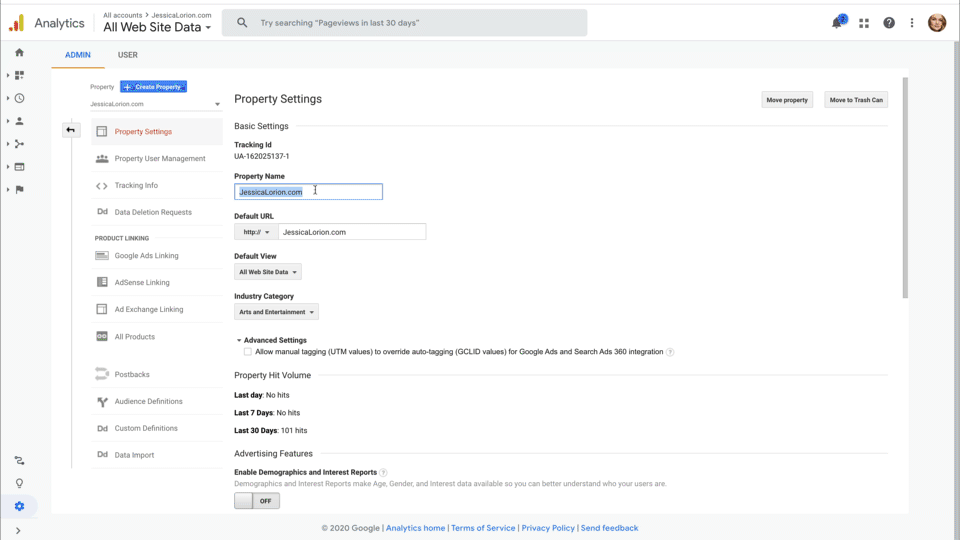Viewport: 960px width, 540px height.
Task: Open Data Import menu item
Action: tap(157, 455)
